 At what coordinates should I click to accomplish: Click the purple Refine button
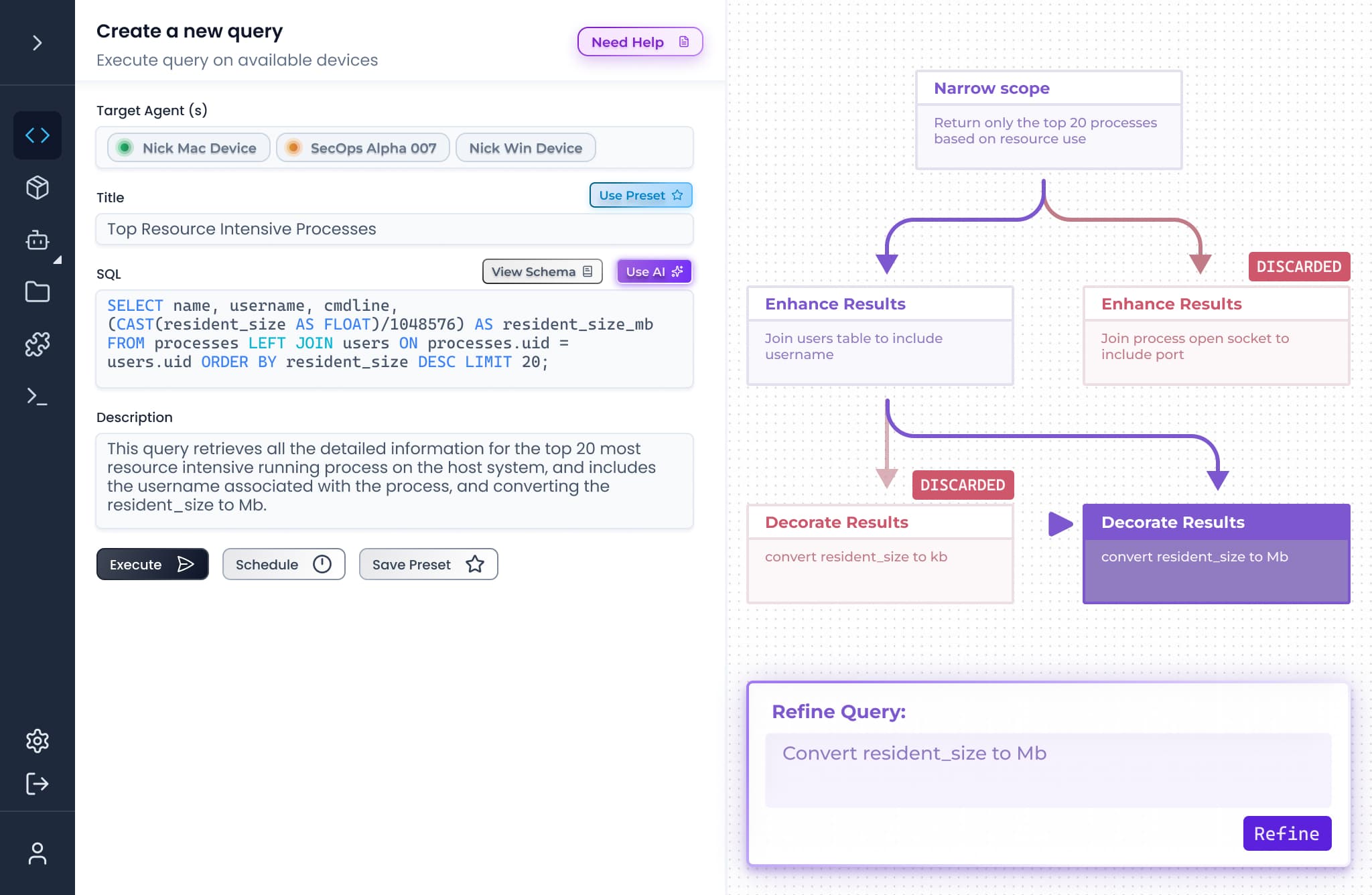[1286, 833]
